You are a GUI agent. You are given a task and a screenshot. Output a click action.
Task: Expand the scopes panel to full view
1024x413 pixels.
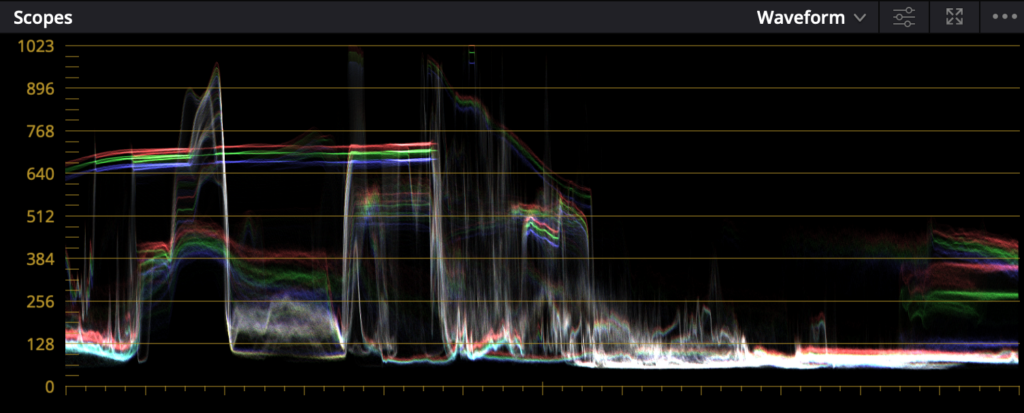point(954,18)
